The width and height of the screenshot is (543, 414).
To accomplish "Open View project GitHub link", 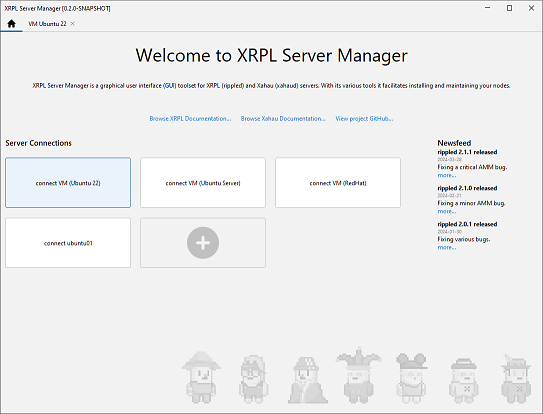I will 364,118.
